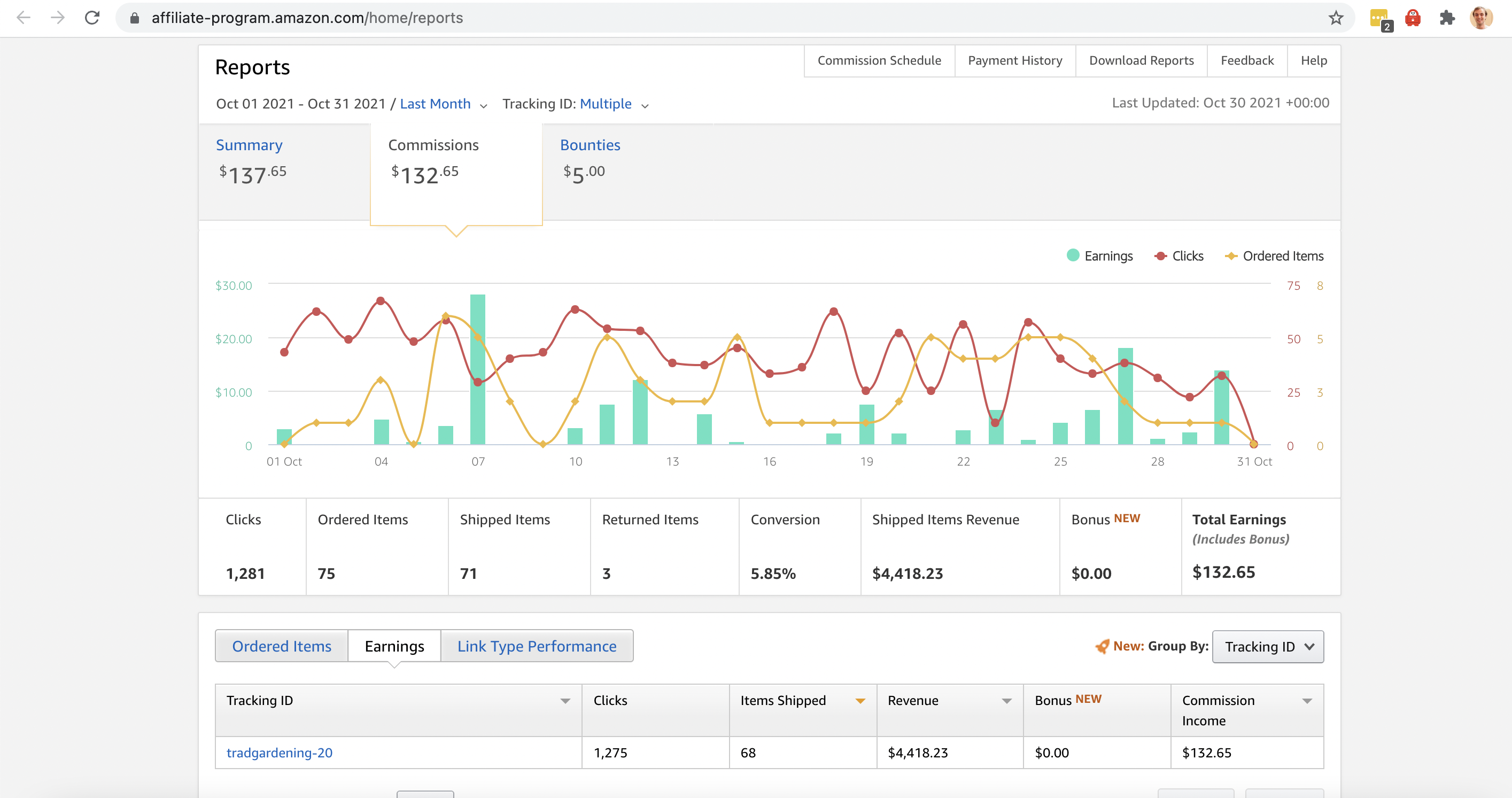This screenshot has height=798, width=1512.
Task: Click the earnings bar on 27 Oct
Action: pos(1125,397)
